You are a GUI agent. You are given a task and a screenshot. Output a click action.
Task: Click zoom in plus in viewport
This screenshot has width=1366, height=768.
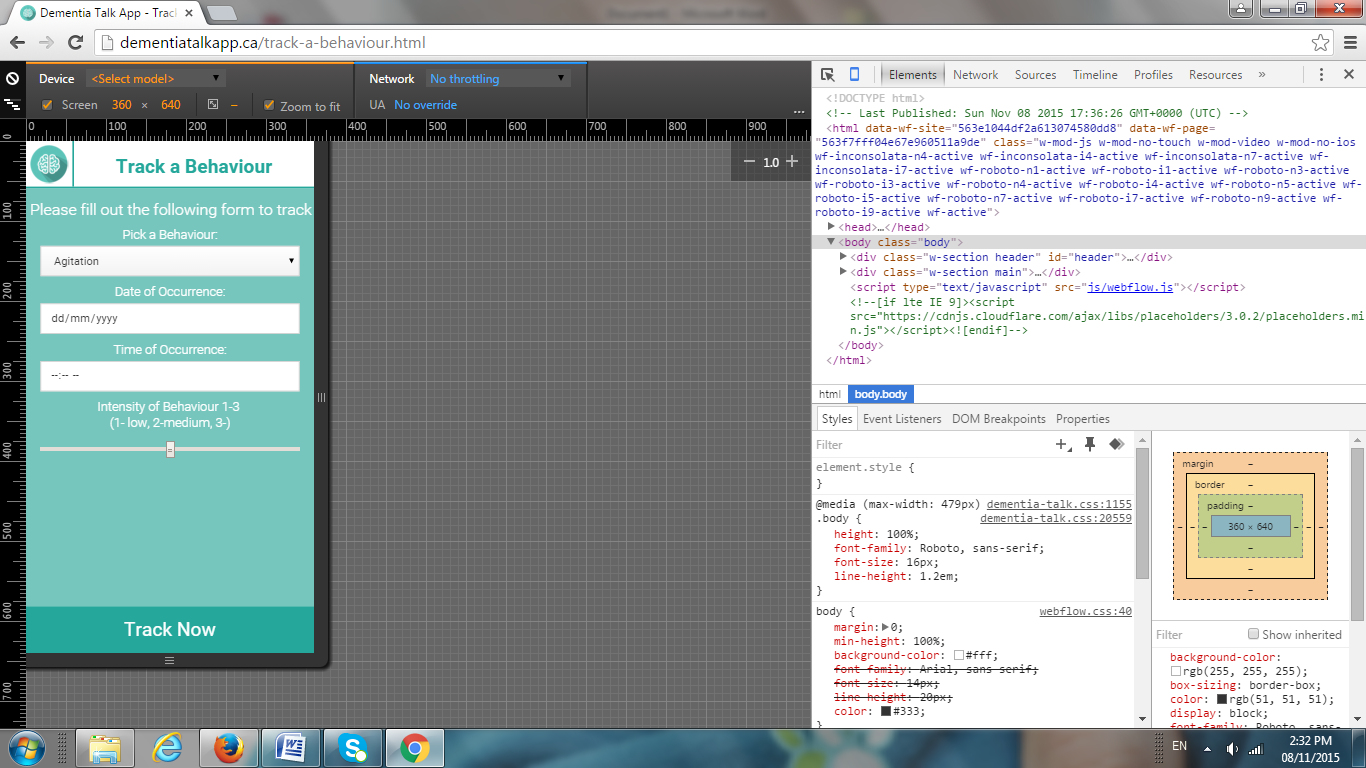(x=792, y=161)
